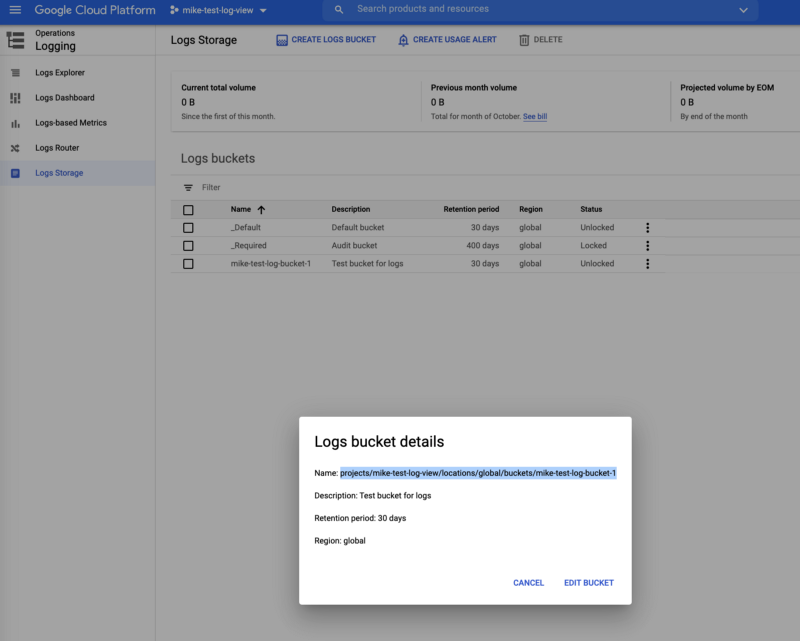Check the _Required bucket checkbox
This screenshot has height=641, width=800.
(188, 245)
